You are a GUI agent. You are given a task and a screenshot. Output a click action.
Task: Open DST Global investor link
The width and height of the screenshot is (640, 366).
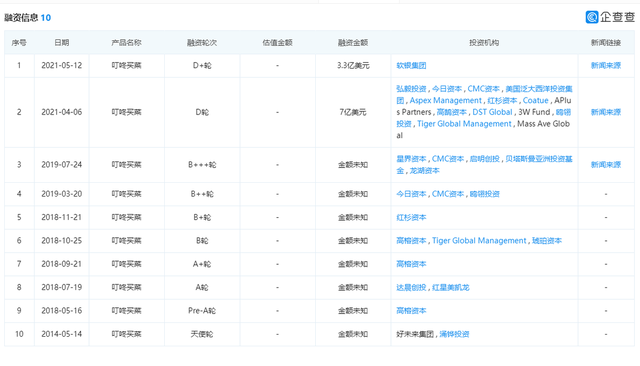coord(492,112)
